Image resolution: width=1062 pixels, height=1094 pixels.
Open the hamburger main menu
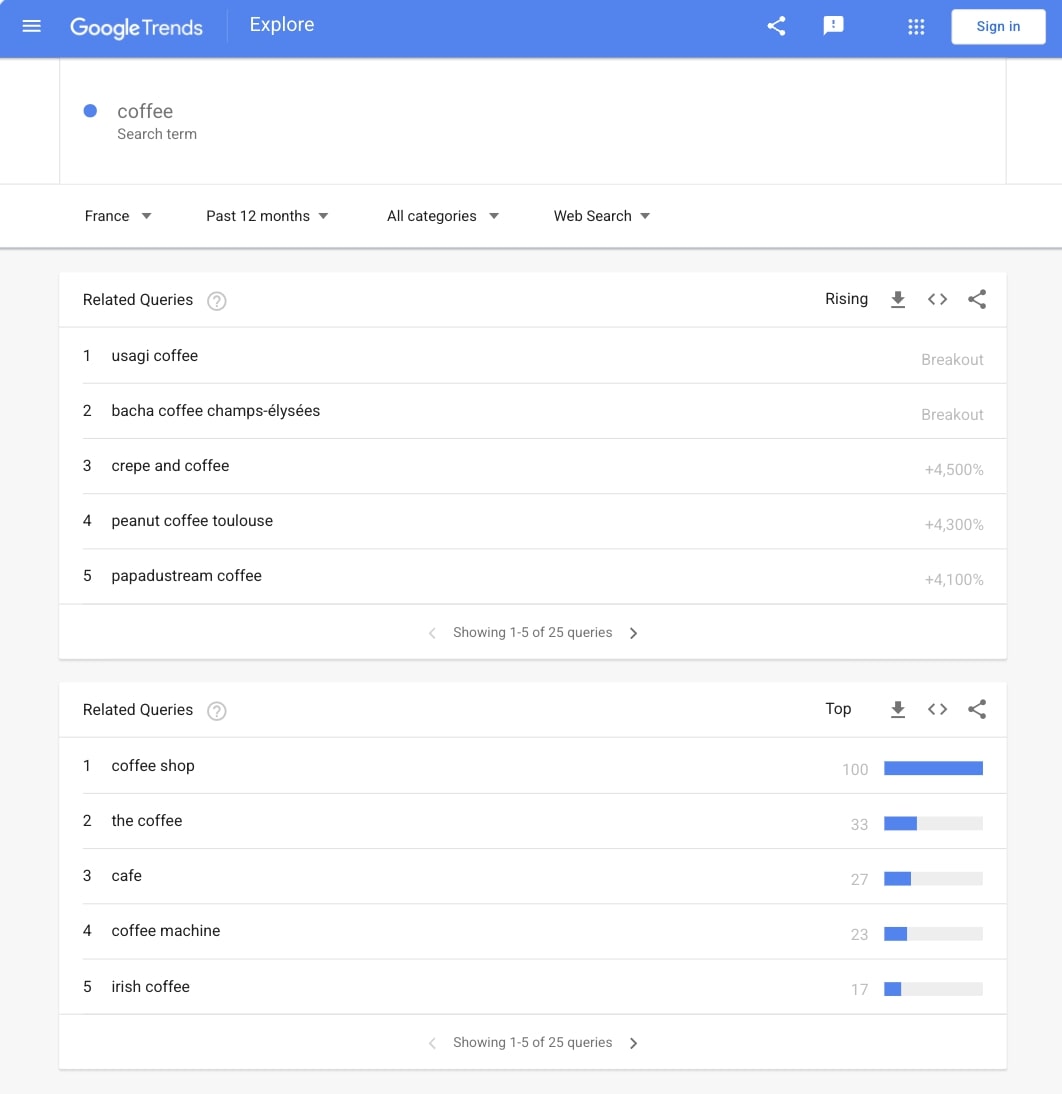(31, 26)
